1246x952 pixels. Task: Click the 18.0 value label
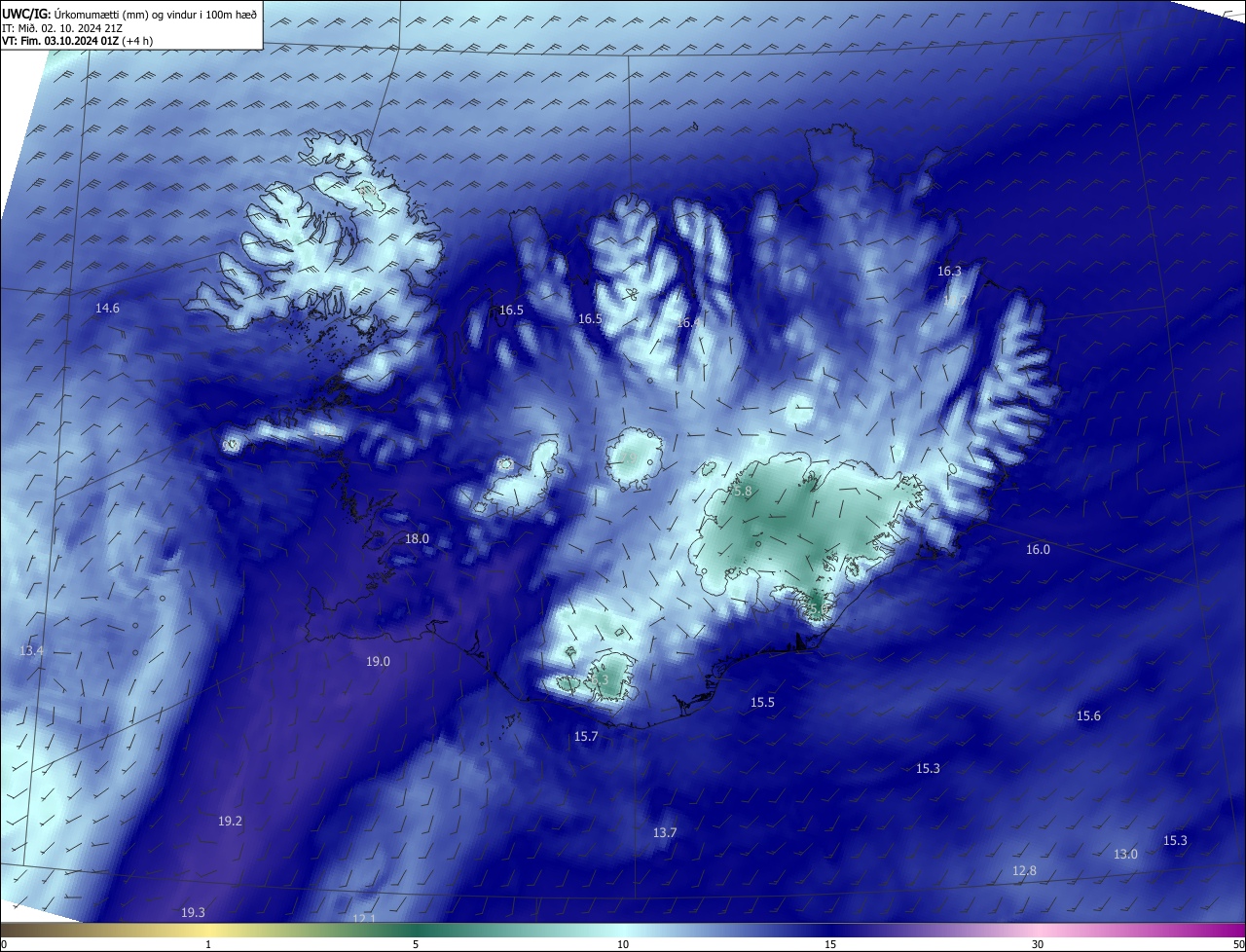tap(417, 539)
